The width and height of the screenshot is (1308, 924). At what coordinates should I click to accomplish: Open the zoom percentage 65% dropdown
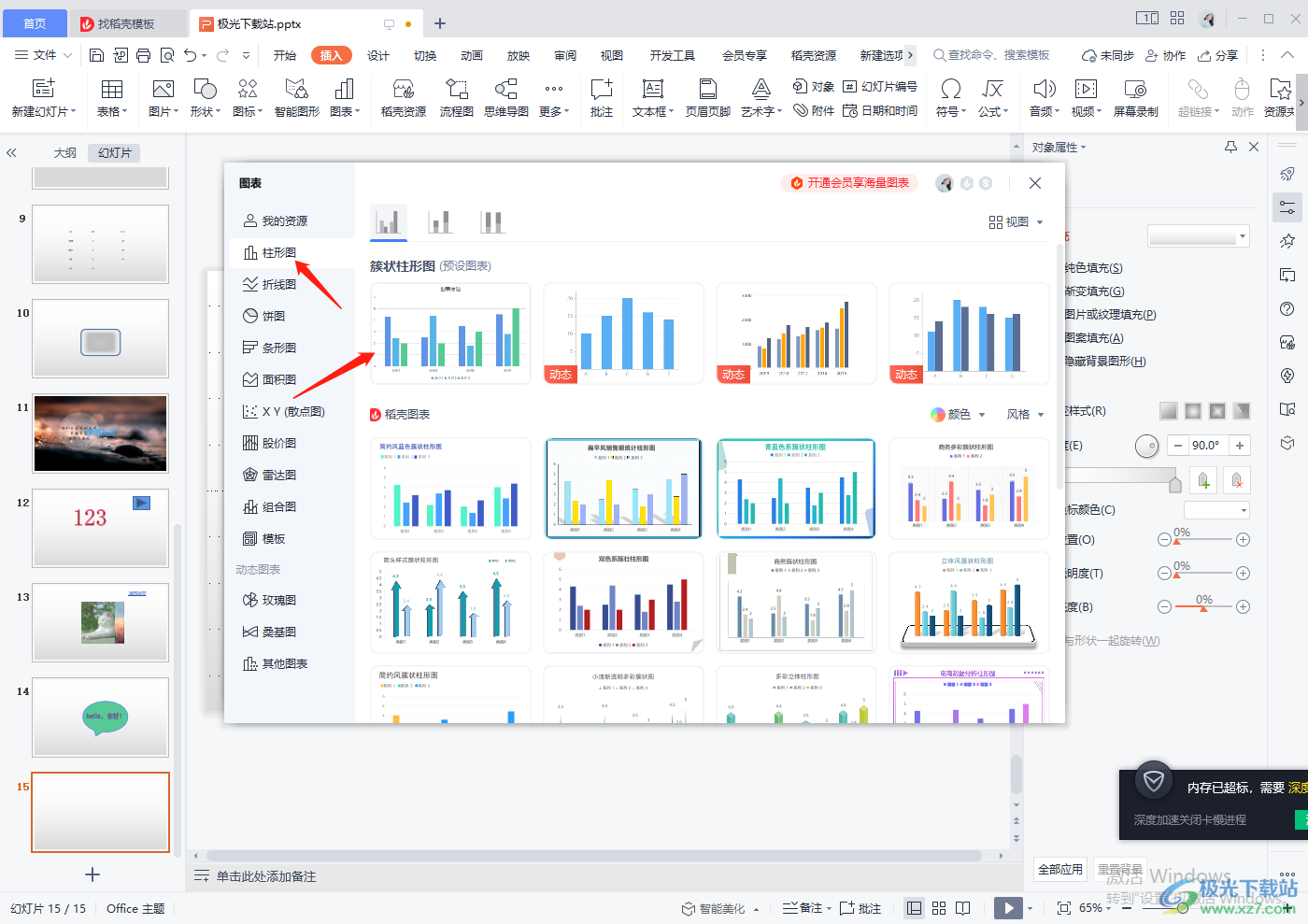pyautogui.click(x=1095, y=908)
